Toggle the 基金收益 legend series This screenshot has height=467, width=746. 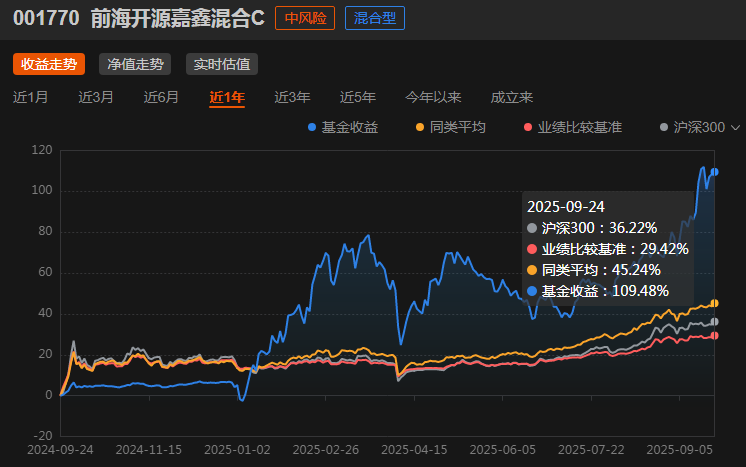pyautogui.click(x=343, y=127)
